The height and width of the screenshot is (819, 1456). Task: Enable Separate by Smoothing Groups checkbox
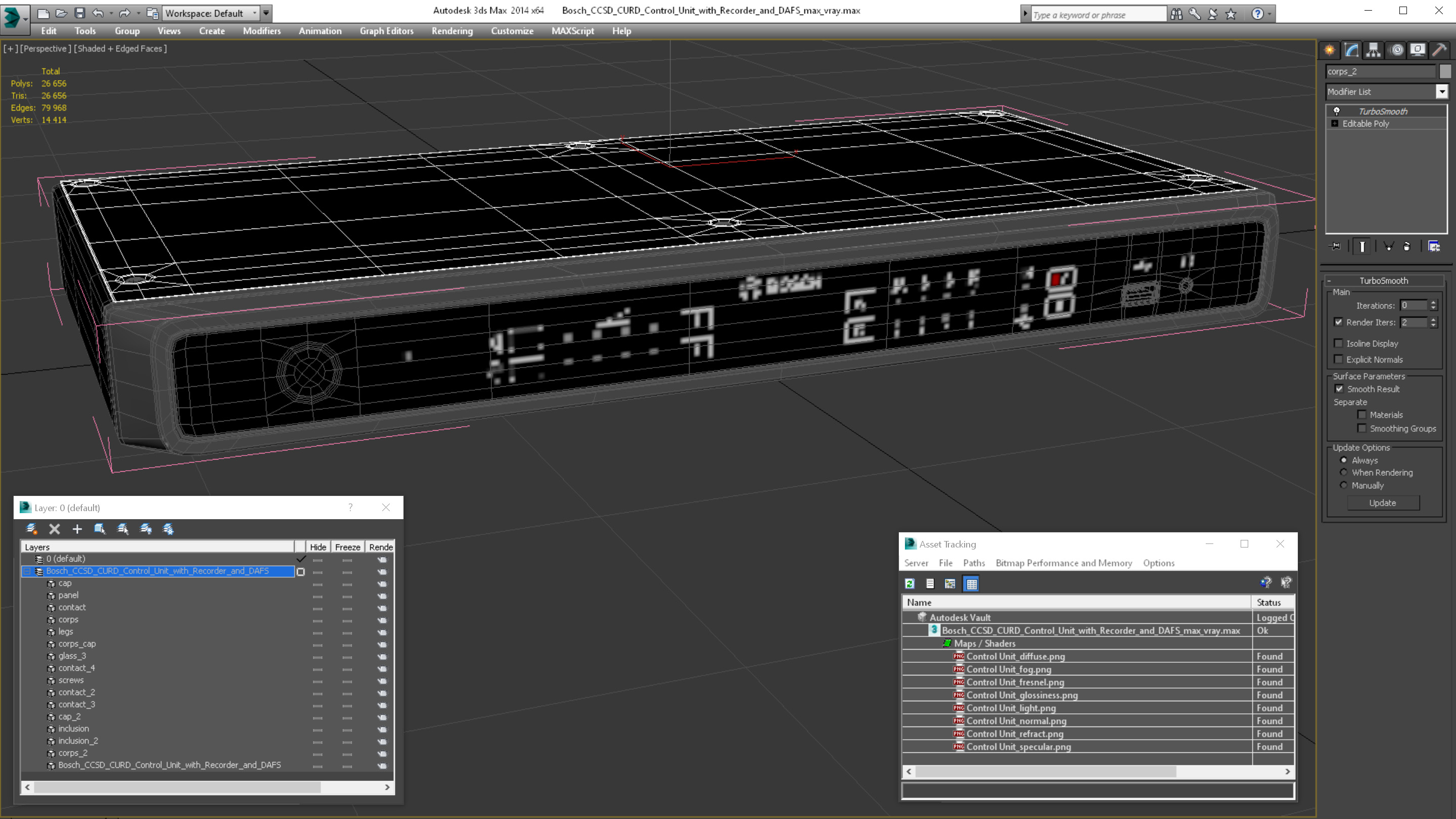click(1361, 428)
